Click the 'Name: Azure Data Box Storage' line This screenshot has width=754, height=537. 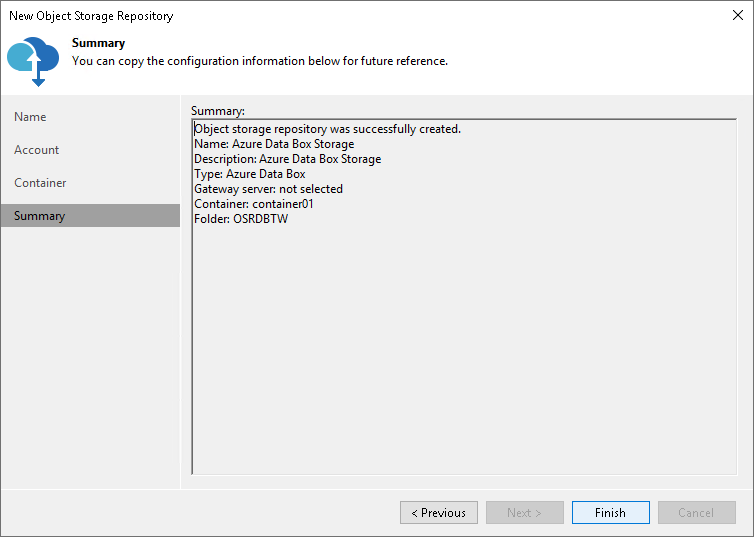click(274, 144)
